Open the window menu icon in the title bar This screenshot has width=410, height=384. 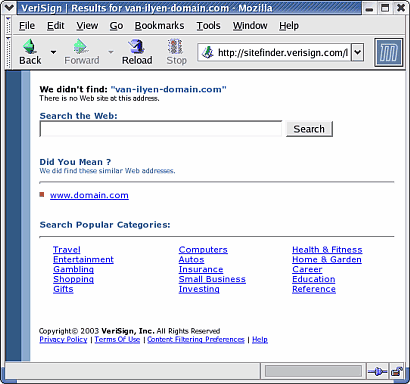tap(9, 8)
